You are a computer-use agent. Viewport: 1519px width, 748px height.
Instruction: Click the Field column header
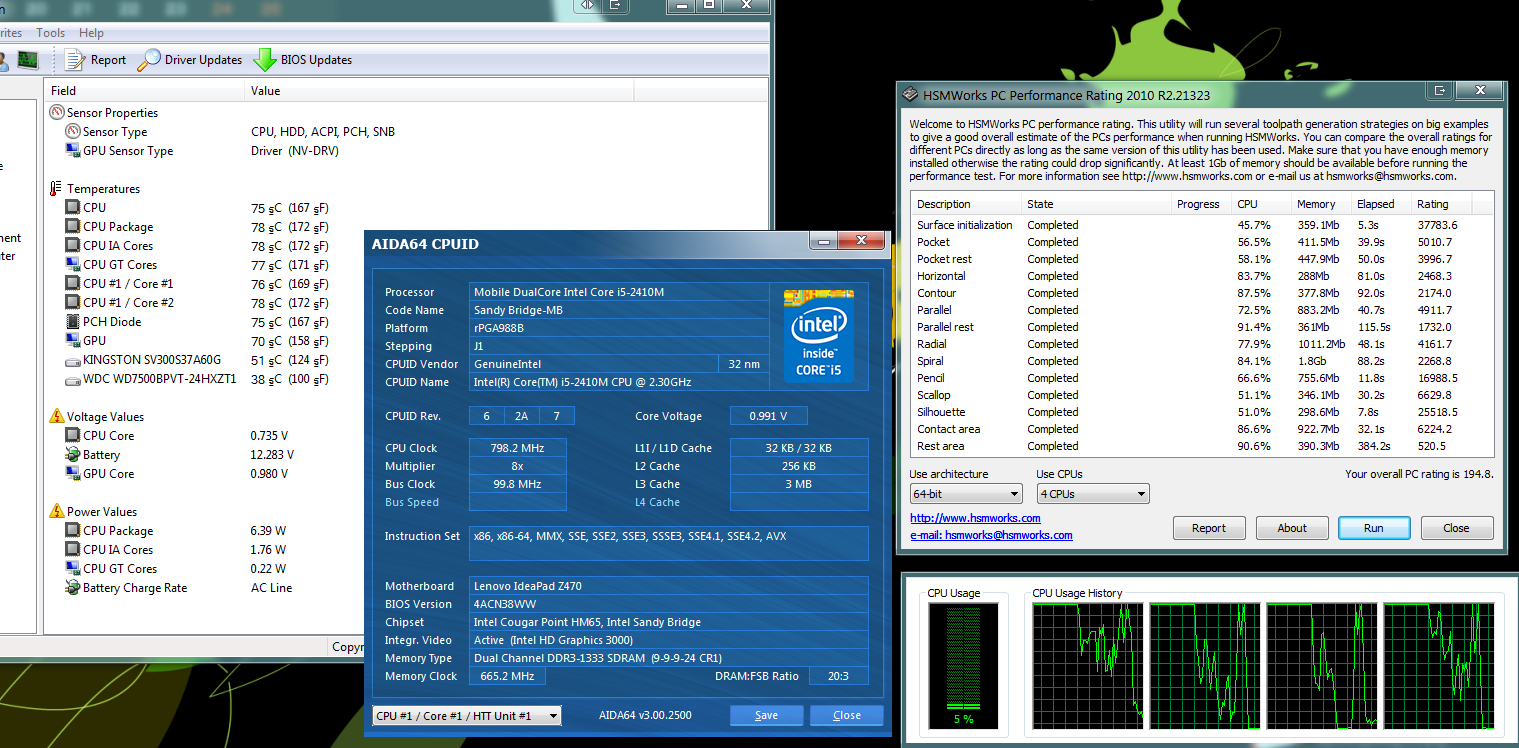click(145, 91)
